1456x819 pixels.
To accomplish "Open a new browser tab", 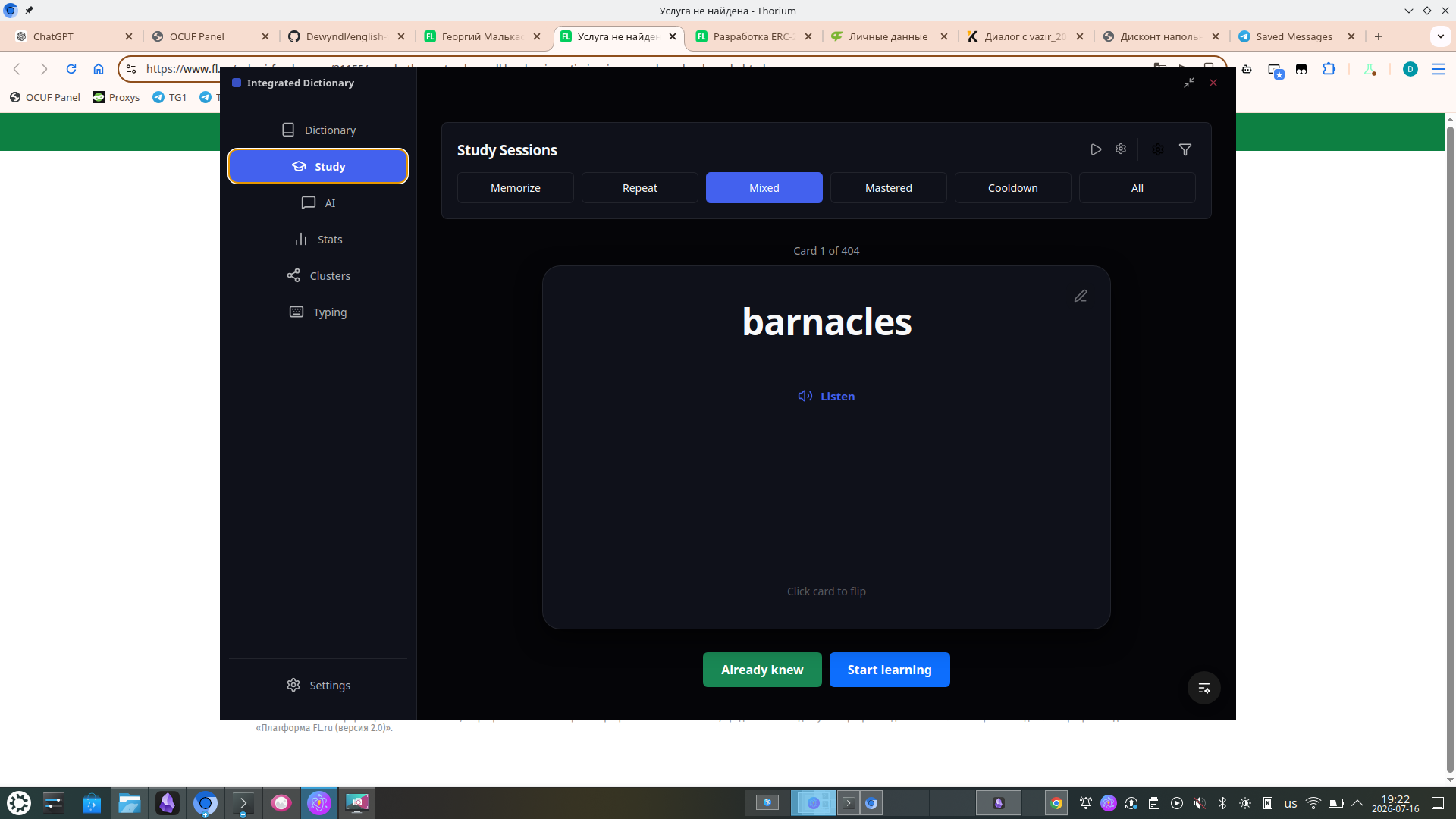I will (1379, 36).
